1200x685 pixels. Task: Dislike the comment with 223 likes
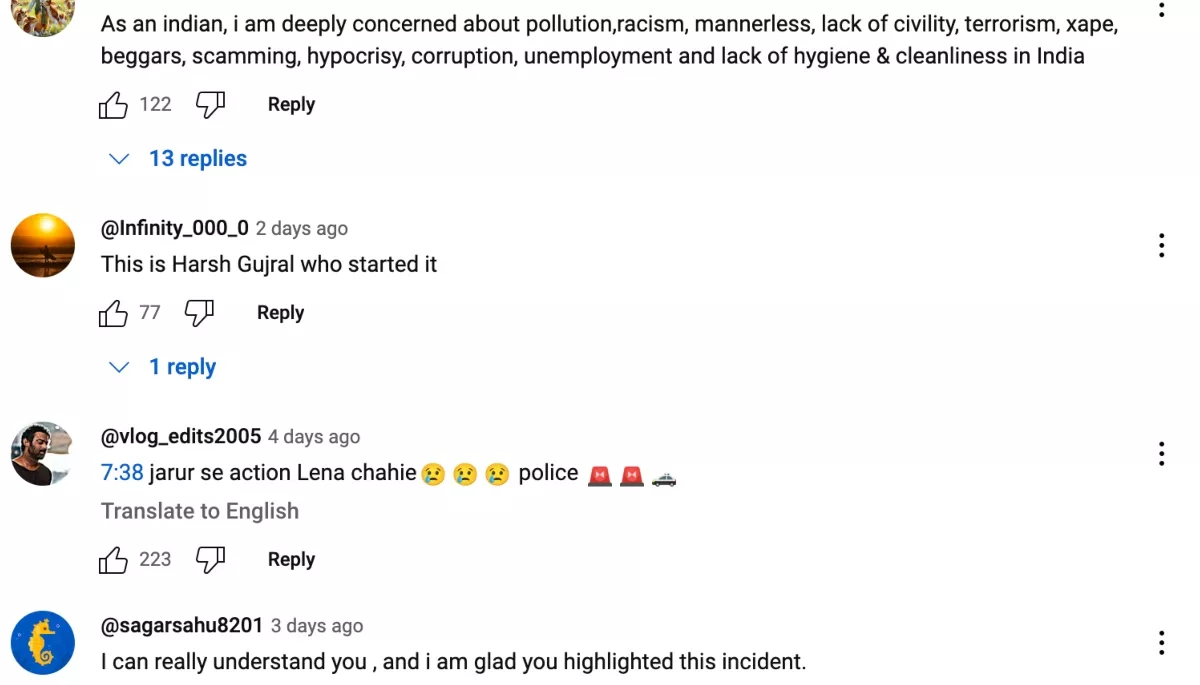coord(210,560)
